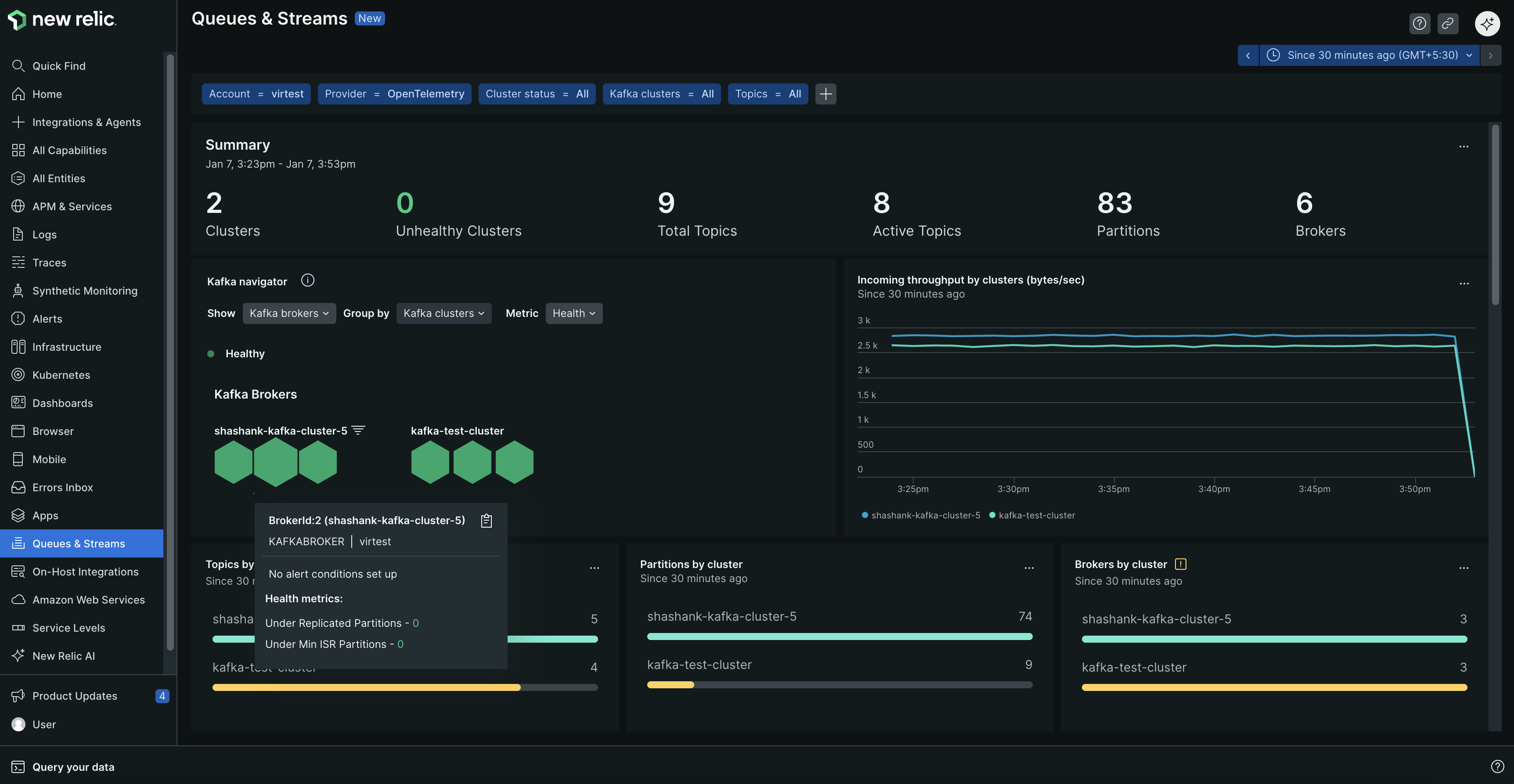Copy permalink using the link icon
1514x784 pixels.
click(x=1448, y=24)
